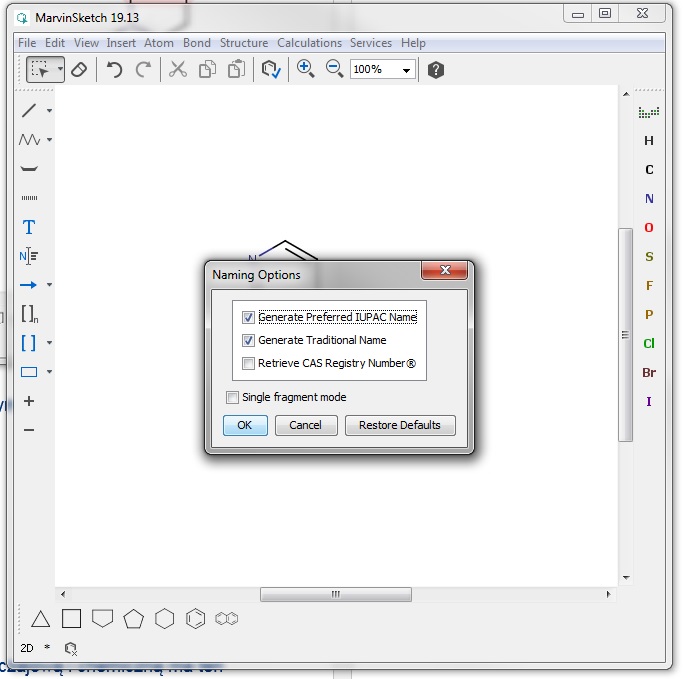Click the Undo arrow icon
This screenshot has height=679, width=684.
(x=115, y=70)
